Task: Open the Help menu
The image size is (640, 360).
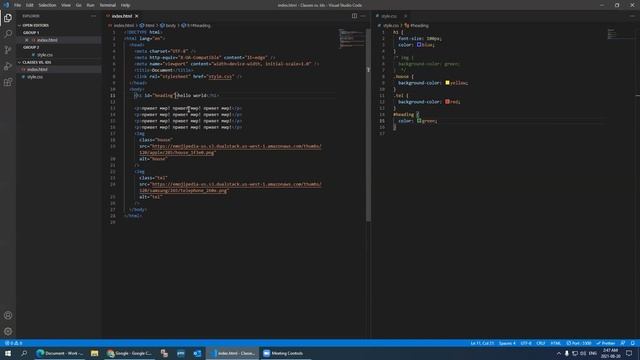Action: [x=125, y=5]
